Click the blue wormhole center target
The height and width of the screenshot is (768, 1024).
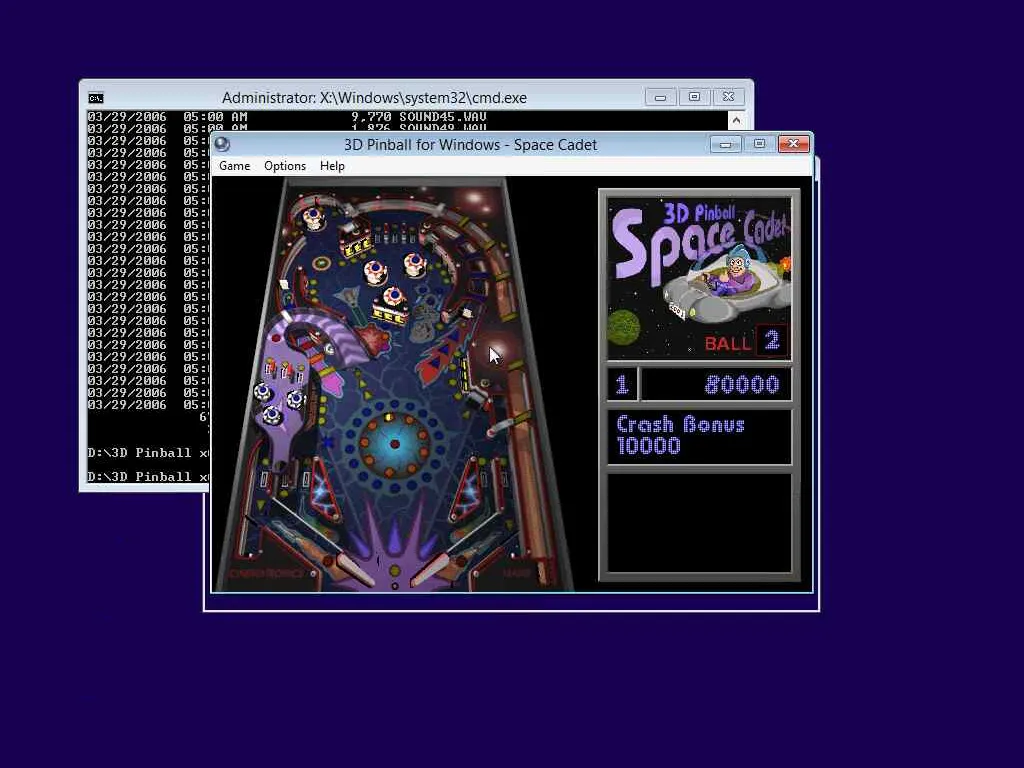pos(394,444)
